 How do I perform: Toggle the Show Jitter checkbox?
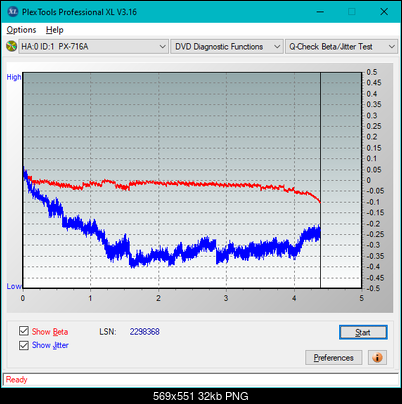pyautogui.click(x=24, y=345)
